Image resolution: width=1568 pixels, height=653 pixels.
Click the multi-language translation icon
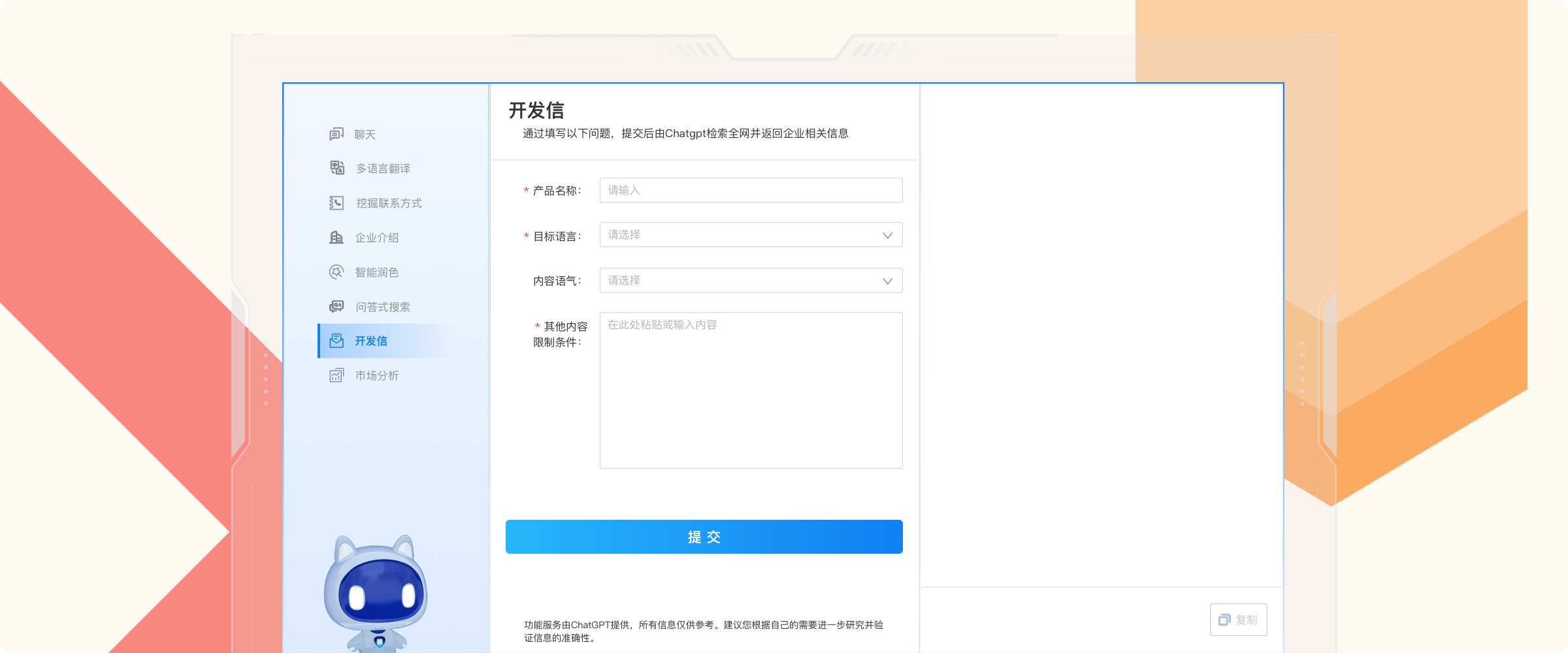pos(337,168)
